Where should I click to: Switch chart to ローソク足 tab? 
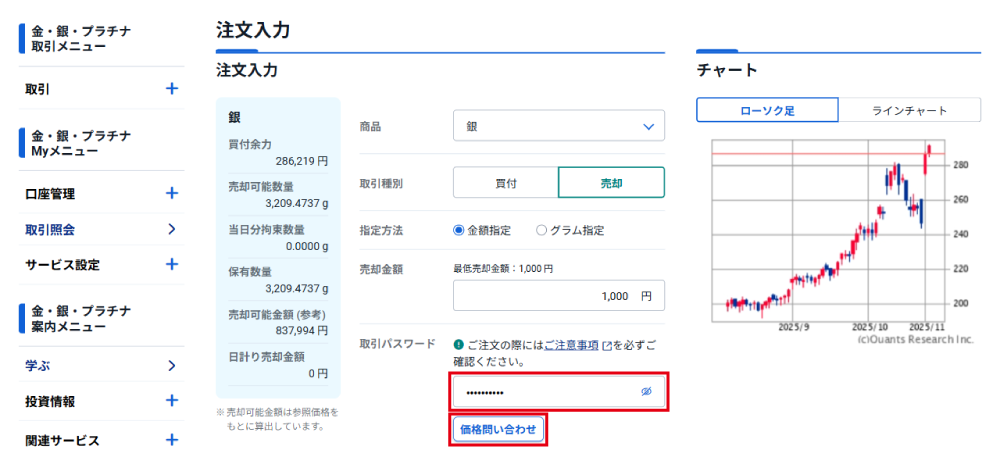click(x=767, y=110)
